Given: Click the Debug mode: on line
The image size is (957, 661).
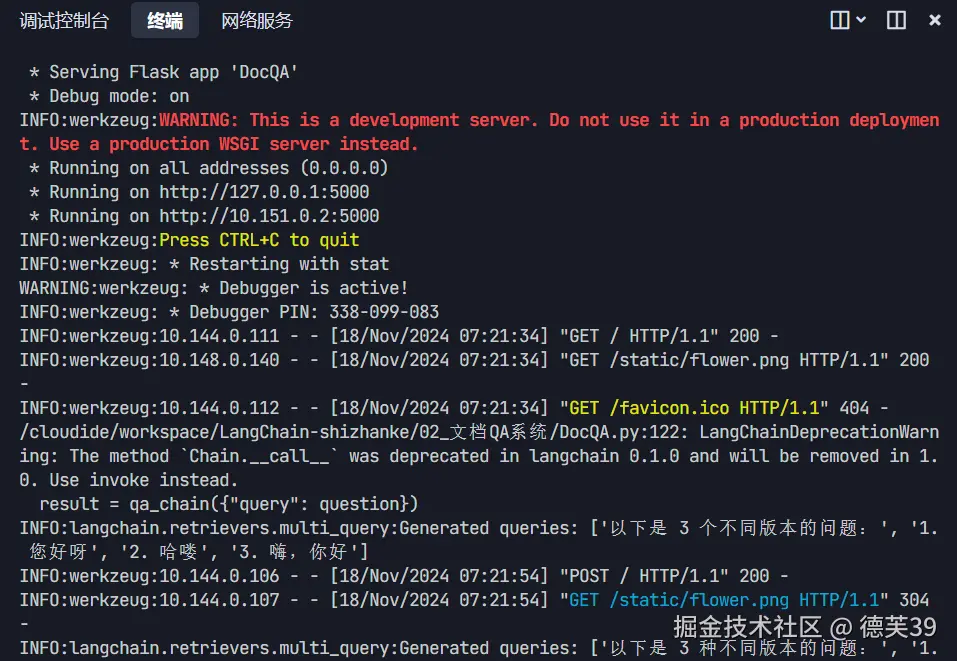Looking at the screenshot, I should 109,96.
